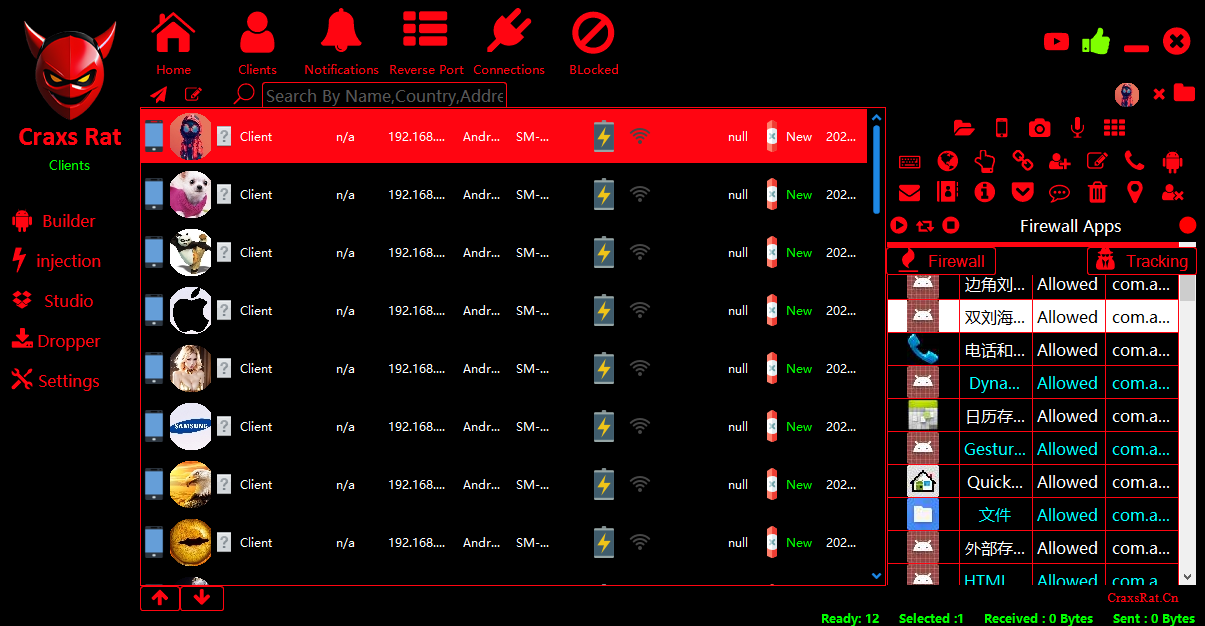Open Dropper from the sidebar
Viewport: 1205px width, 626px height.
[x=56, y=341]
